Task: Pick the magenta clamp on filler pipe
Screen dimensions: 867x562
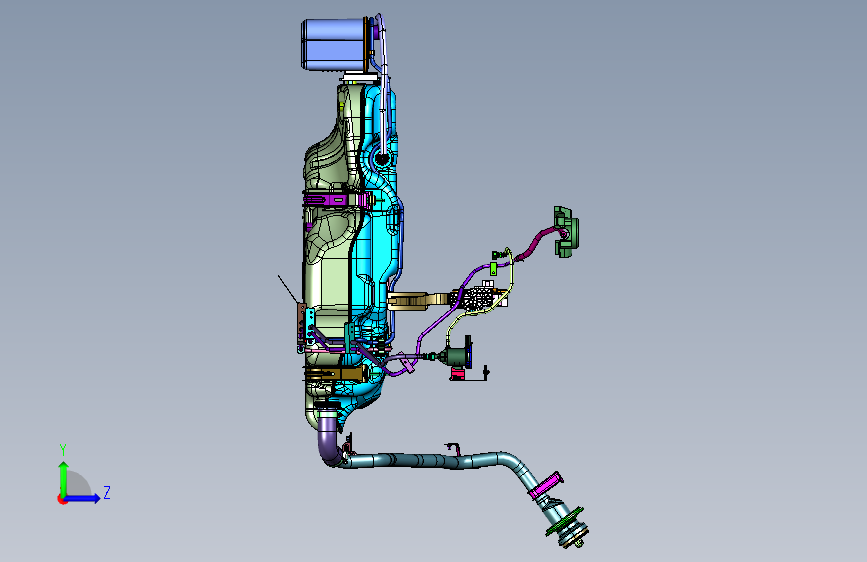Action: [546, 485]
